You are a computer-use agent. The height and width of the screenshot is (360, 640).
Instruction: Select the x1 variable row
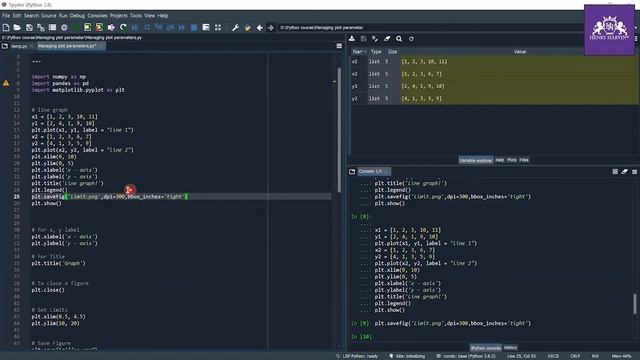coord(494,62)
